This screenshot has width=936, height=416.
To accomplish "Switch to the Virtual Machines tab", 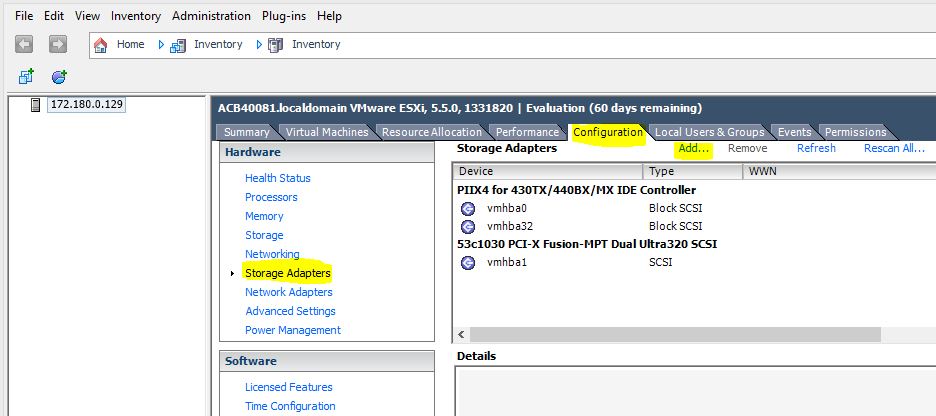I will tap(327, 132).
